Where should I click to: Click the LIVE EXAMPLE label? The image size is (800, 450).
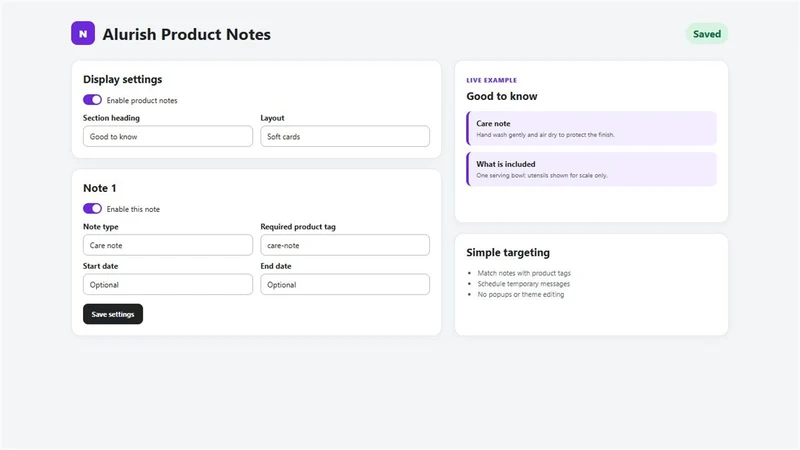pos(491,80)
